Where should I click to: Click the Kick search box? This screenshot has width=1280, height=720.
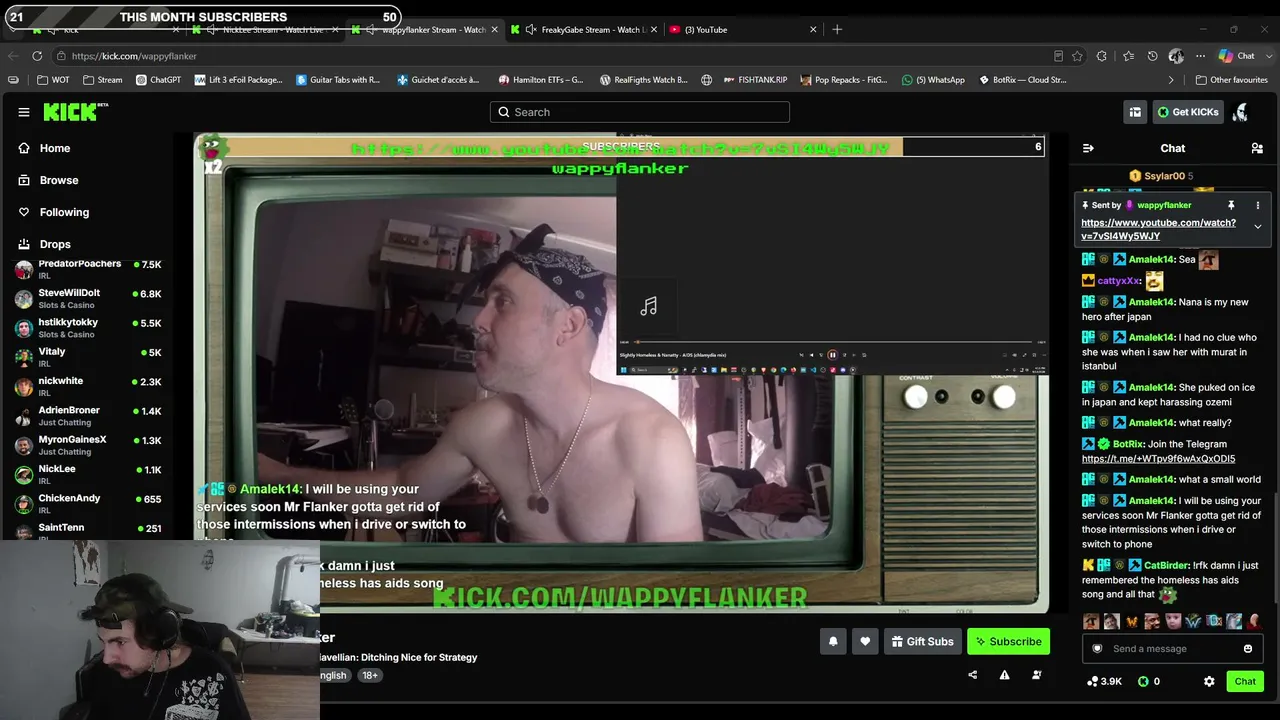coord(640,112)
